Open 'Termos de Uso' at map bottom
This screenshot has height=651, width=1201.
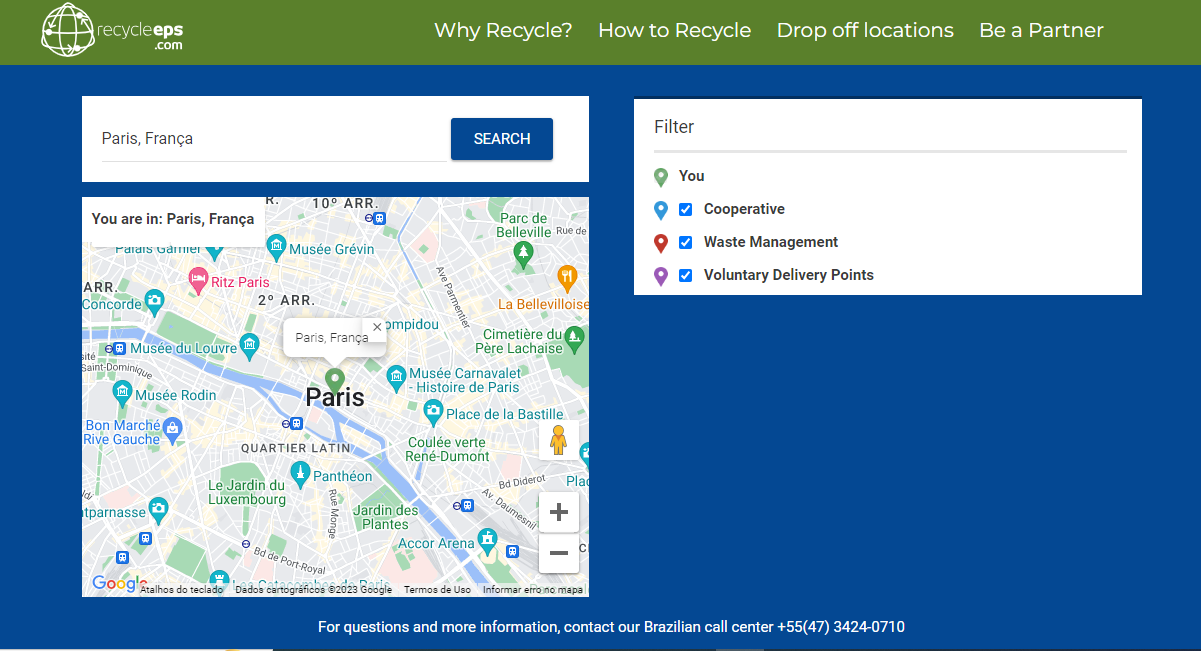(x=436, y=589)
